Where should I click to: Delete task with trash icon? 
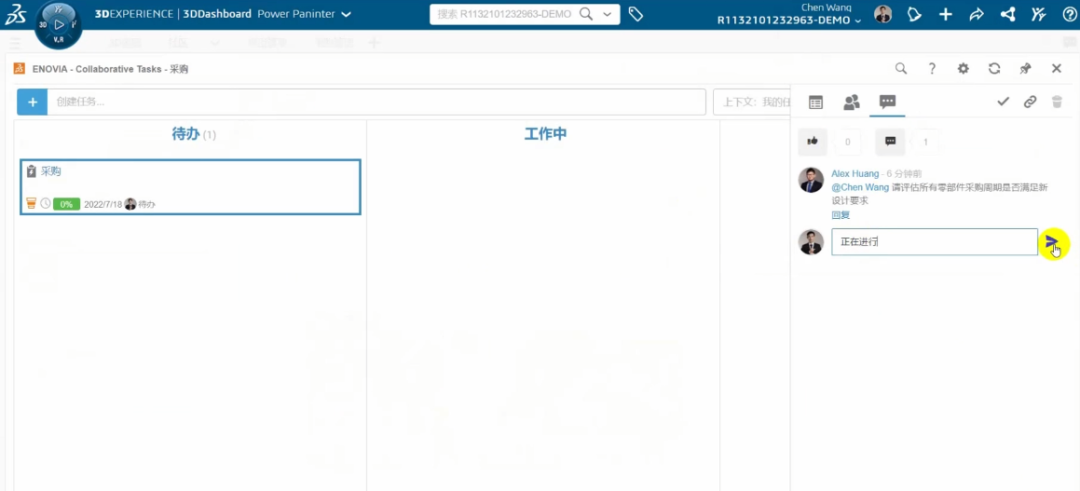[1057, 102]
